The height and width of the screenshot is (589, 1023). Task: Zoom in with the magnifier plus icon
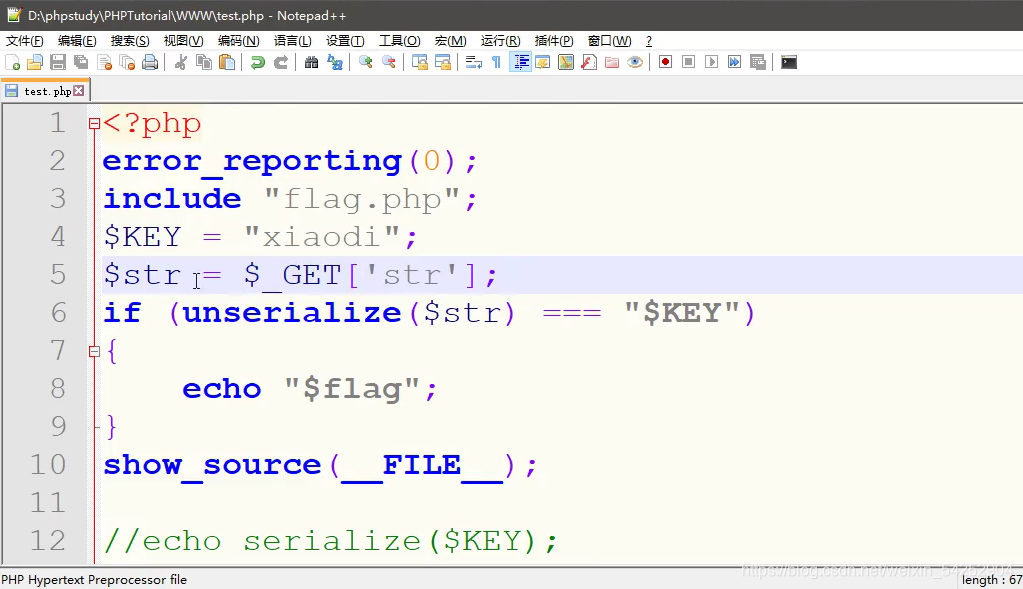click(366, 62)
